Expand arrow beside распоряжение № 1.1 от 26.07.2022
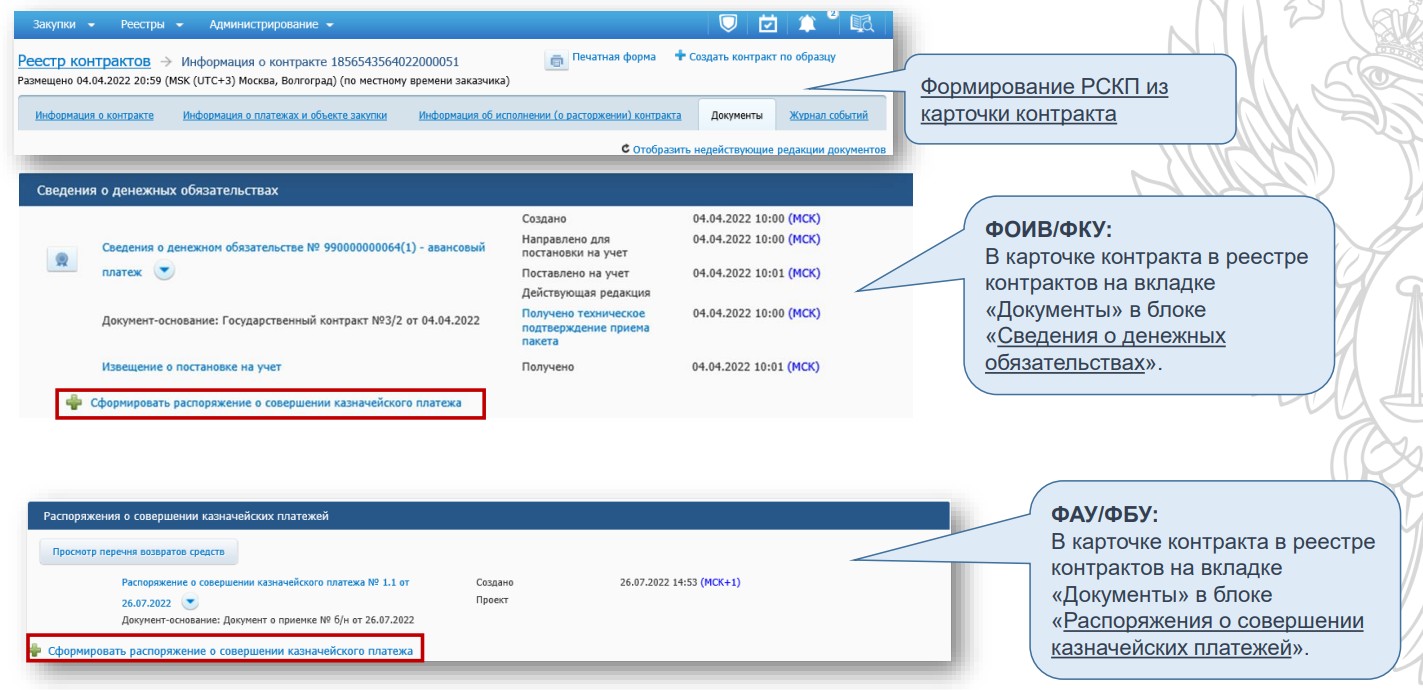The image size is (1423, 690). [190, 603]
